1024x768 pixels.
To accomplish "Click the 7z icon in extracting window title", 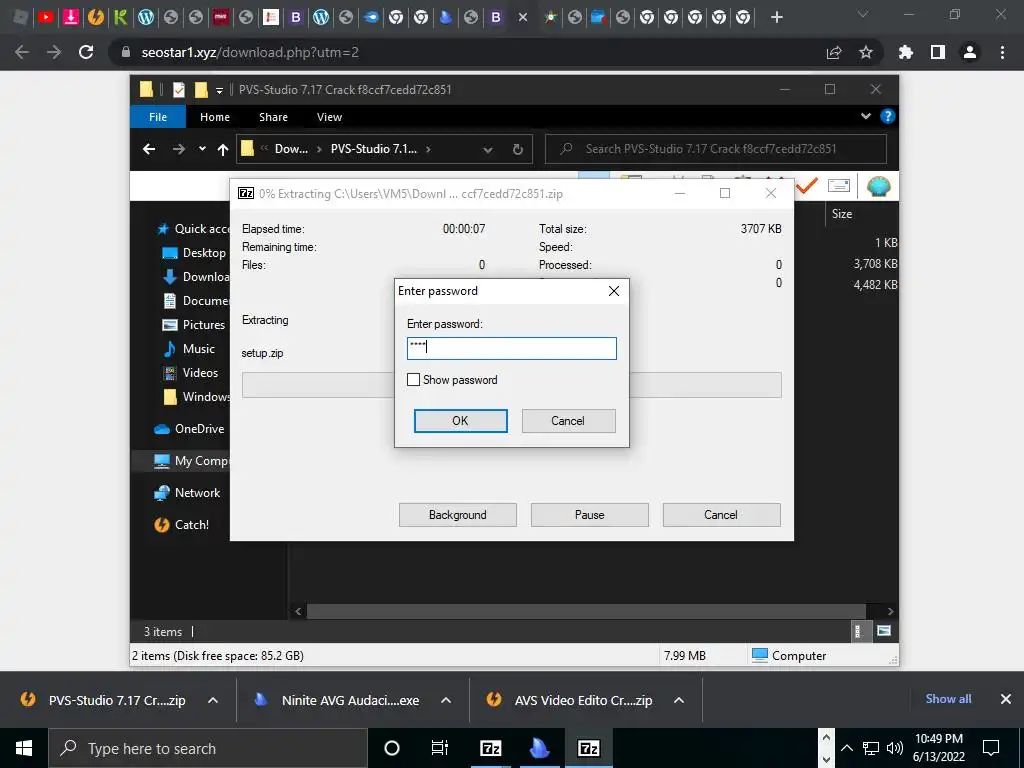I will click(246, 193).
